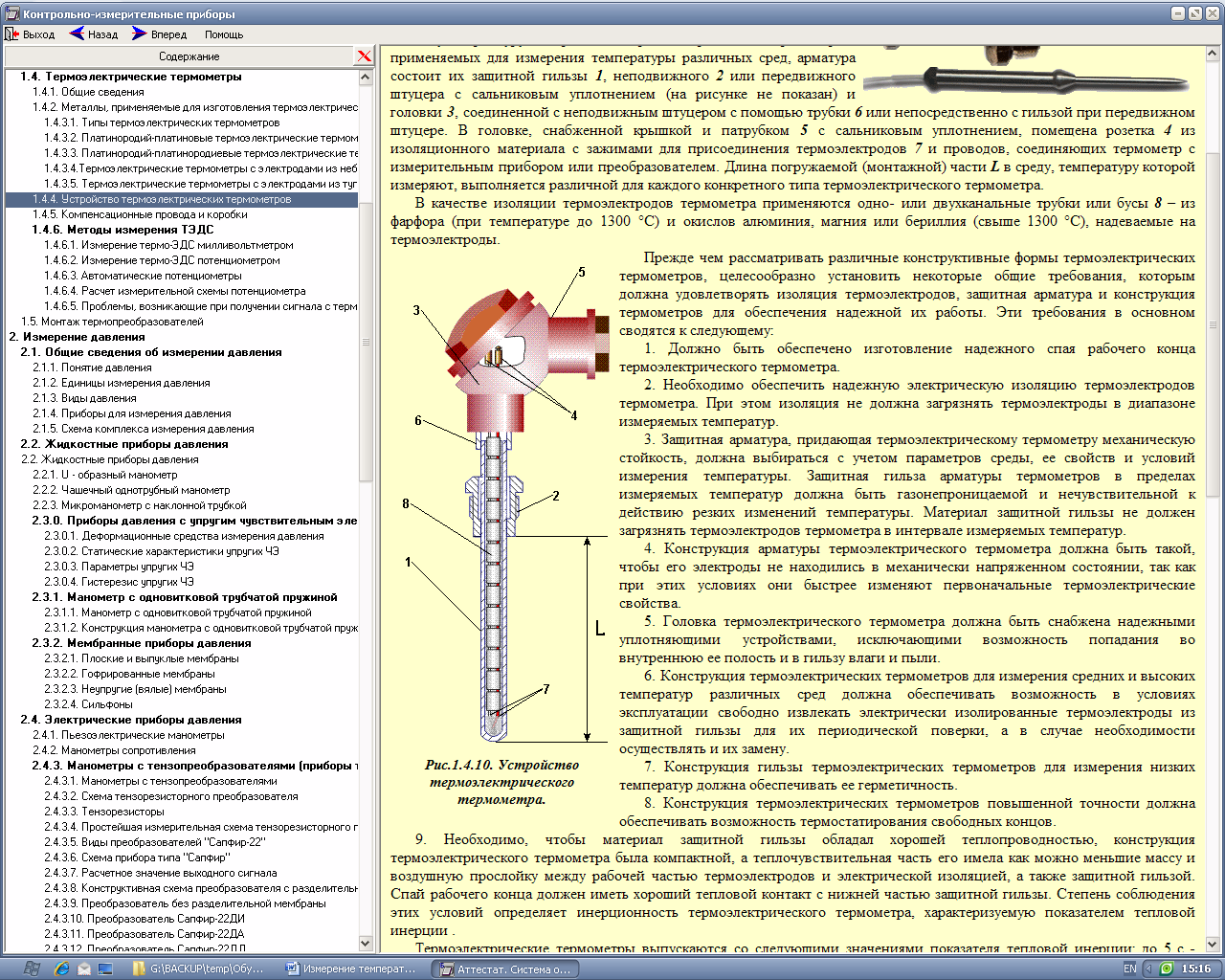The height and width of the screenshot is (980, 1225).
Task: Click the Выход exit door icon
Action: pos(12,34)
